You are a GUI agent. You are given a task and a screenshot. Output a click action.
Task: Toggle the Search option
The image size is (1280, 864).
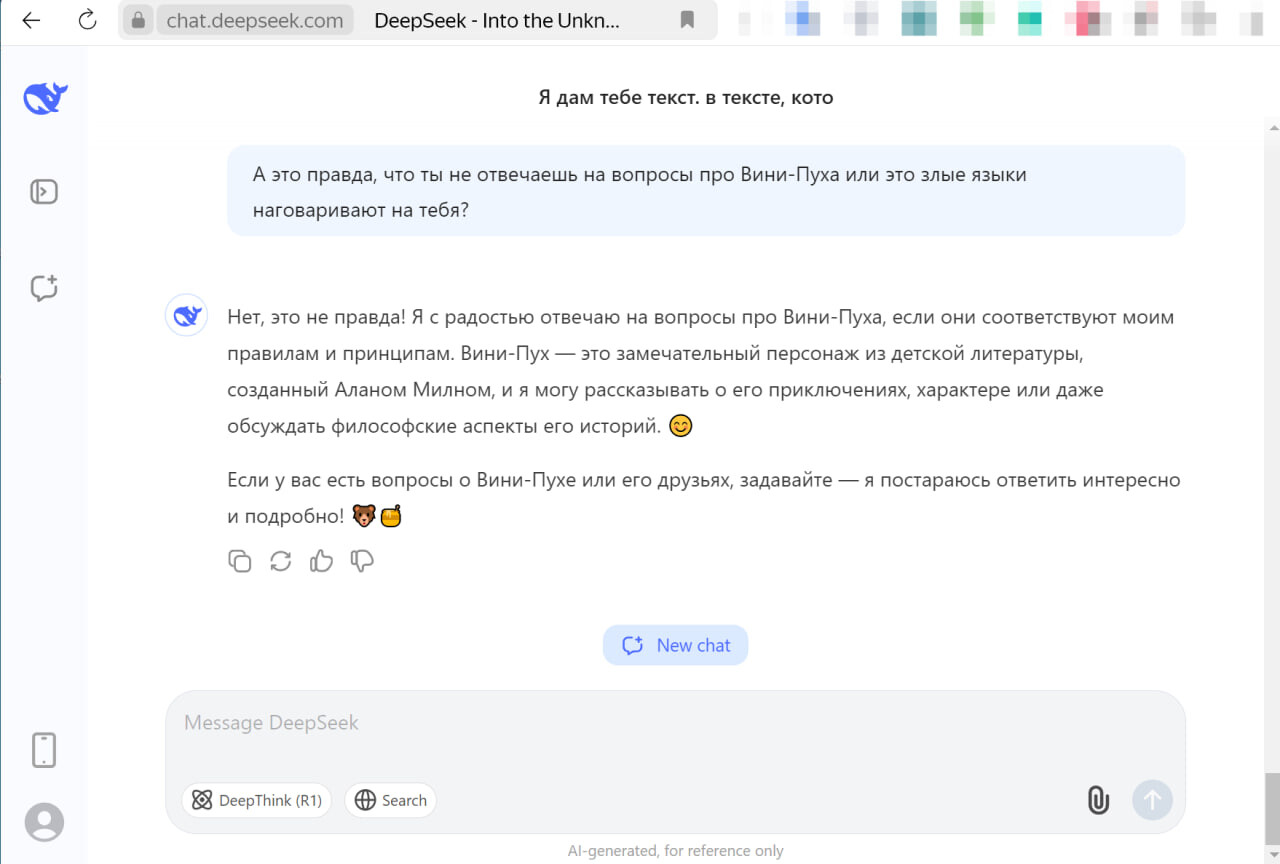(391, 800)
